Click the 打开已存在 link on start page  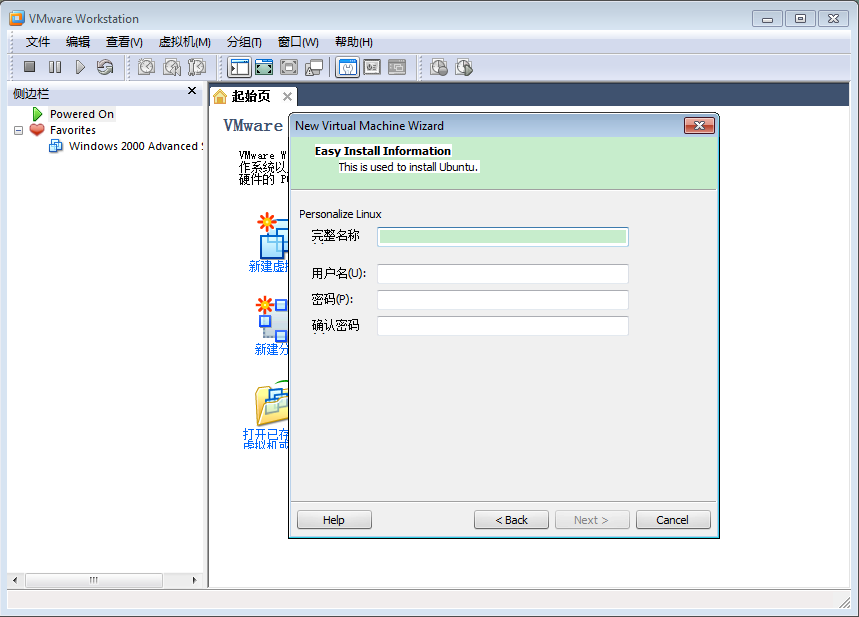coord(266,439)
